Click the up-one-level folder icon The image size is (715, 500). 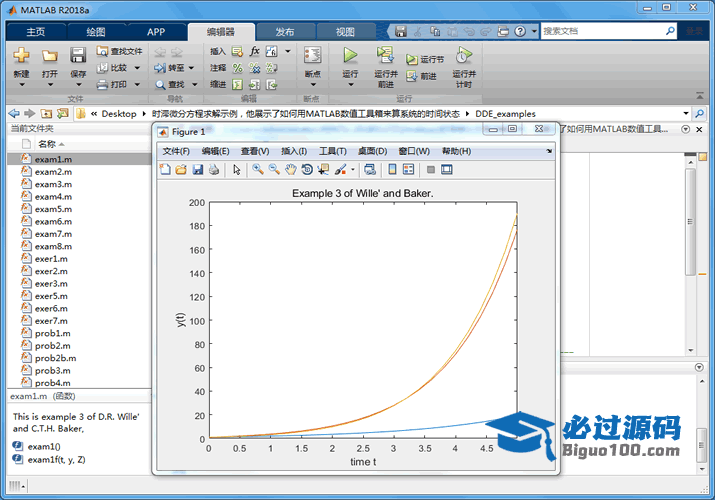[46, 113]
